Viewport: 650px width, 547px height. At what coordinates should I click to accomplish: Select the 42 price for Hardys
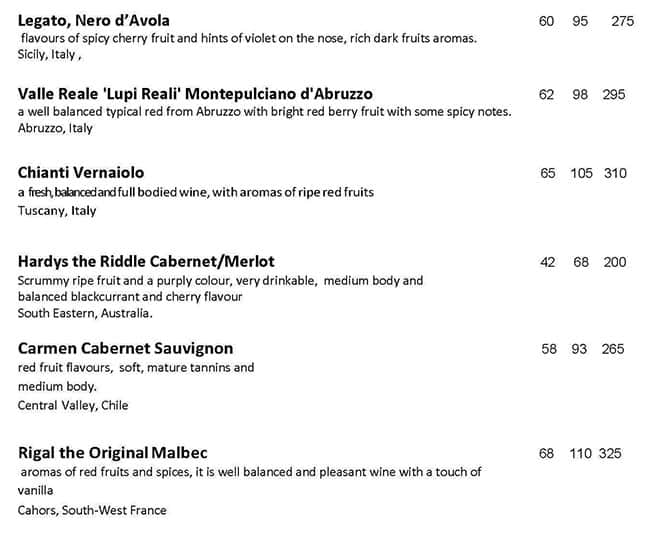coord(547,262)
